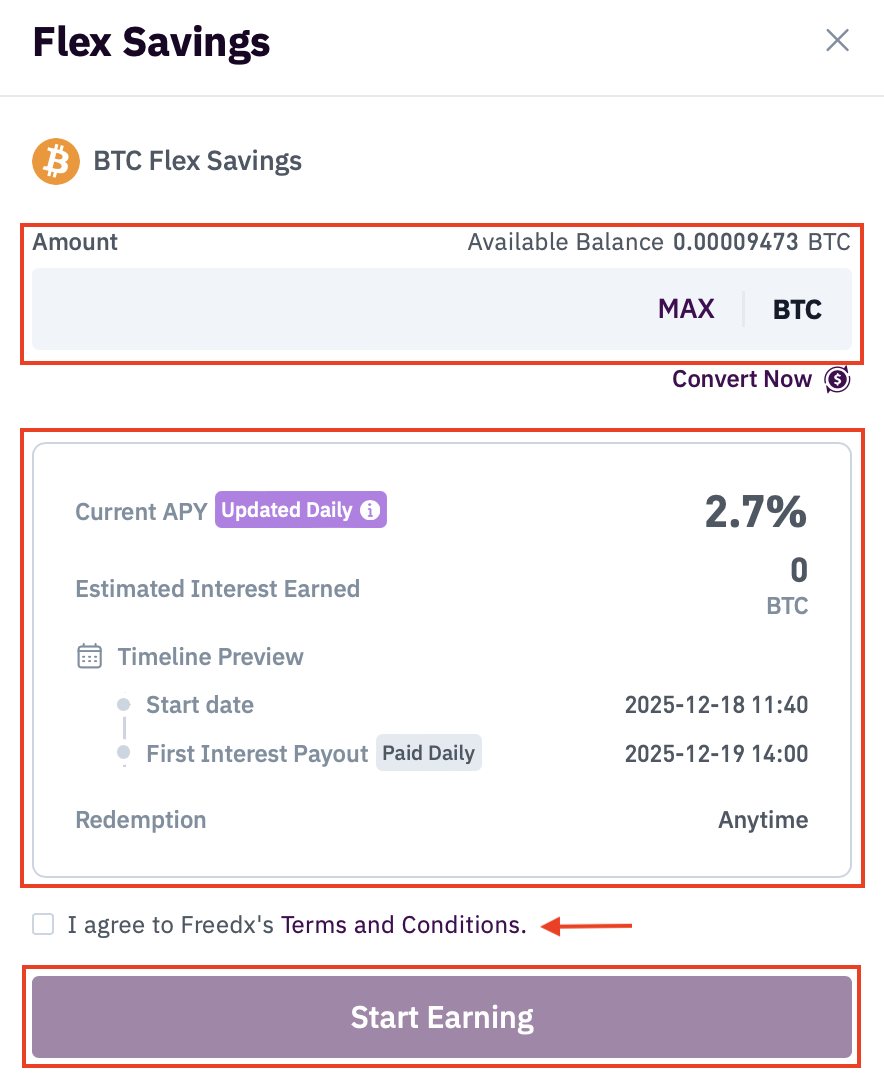Focus the Amount input field
The height and width of the screenshot is (1090, 884).
[x=330, y=309]
